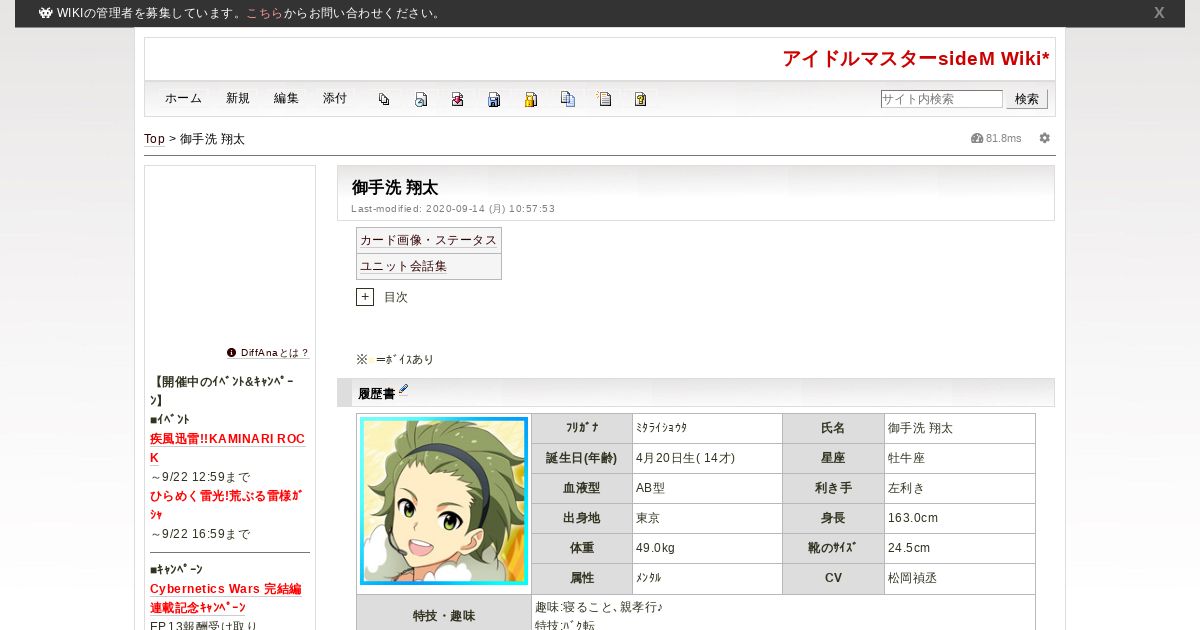
Task: Open the 添付 menu item
Action: pyautogui.click(x=335, y=98)
